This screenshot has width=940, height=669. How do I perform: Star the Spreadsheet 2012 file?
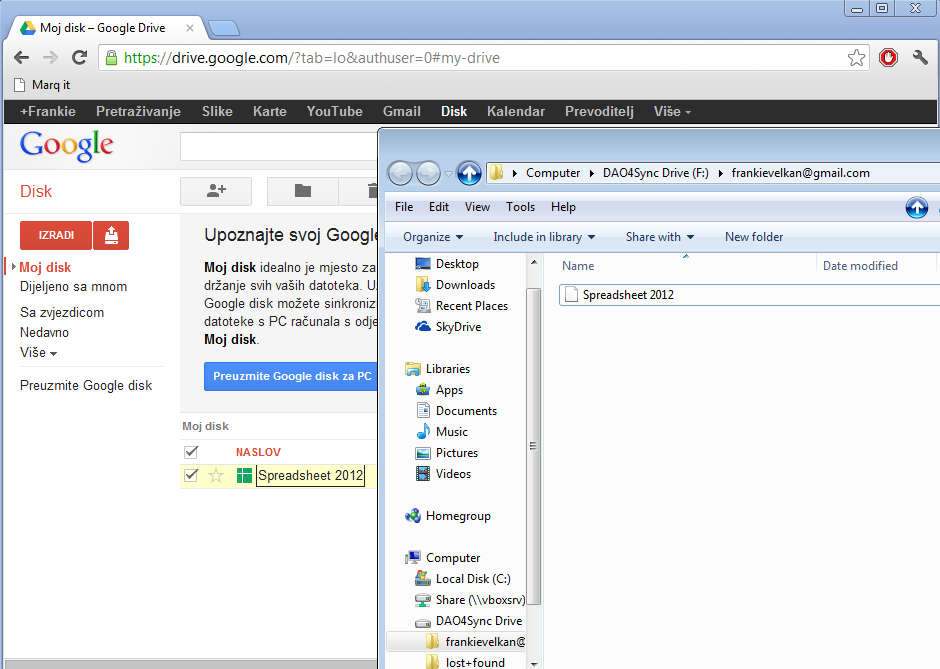216,476
